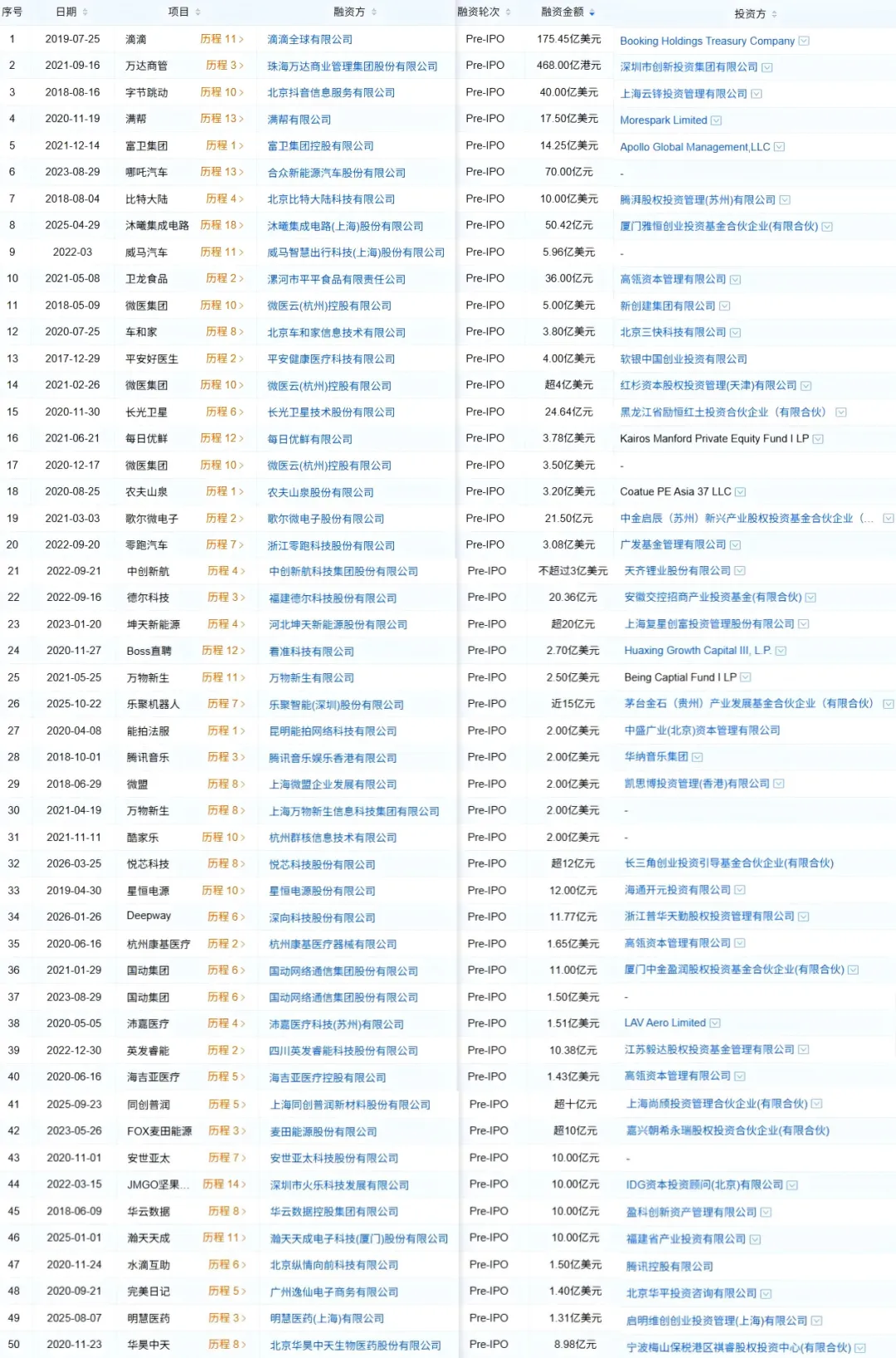Sort by 融资方 column sort arrows
Image resolution: width=896 pixels, height=1358 pixels.
(x=374, y=12)
